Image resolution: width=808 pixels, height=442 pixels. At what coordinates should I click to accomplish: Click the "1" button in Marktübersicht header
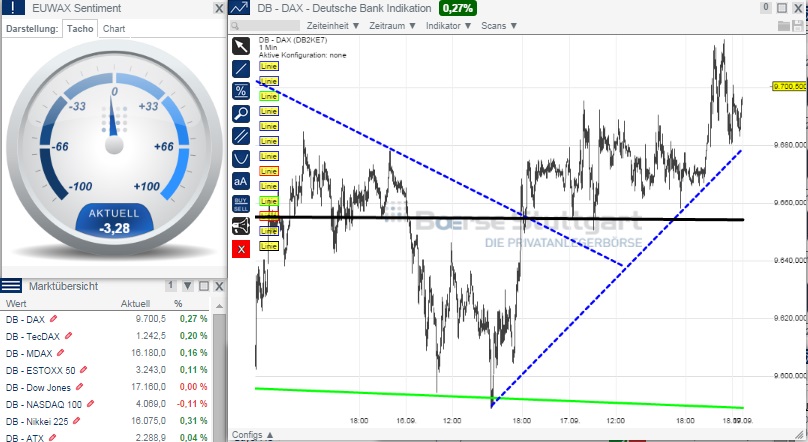[x=171, y=285]
